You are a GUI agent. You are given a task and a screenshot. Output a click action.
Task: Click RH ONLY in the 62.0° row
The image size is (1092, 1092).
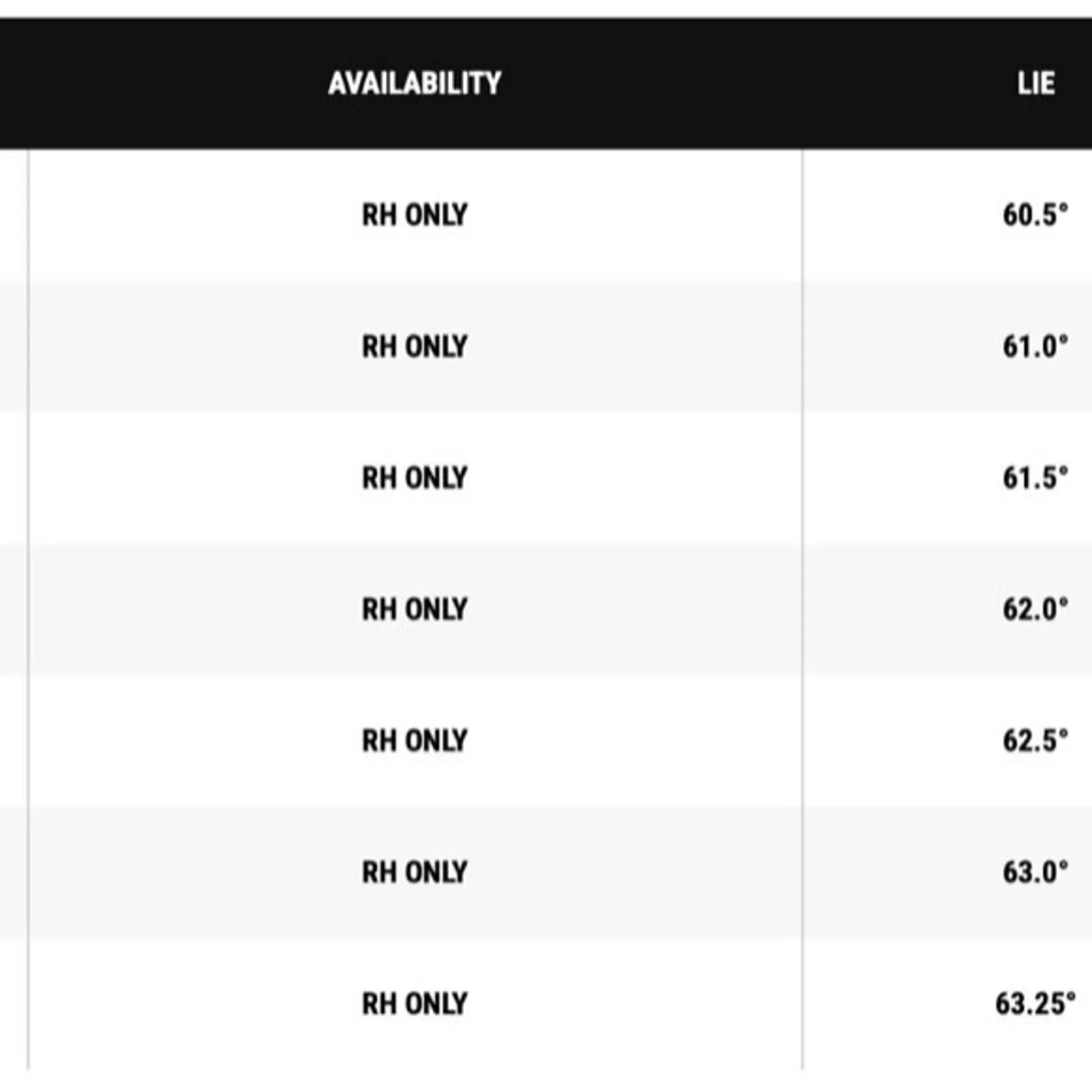pyautogui.click(x=414, y=609)
